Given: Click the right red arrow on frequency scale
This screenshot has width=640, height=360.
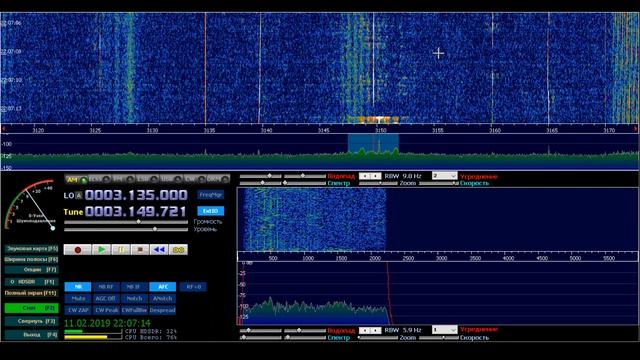Looking at the screenshot, I should [x=635, y=129].
